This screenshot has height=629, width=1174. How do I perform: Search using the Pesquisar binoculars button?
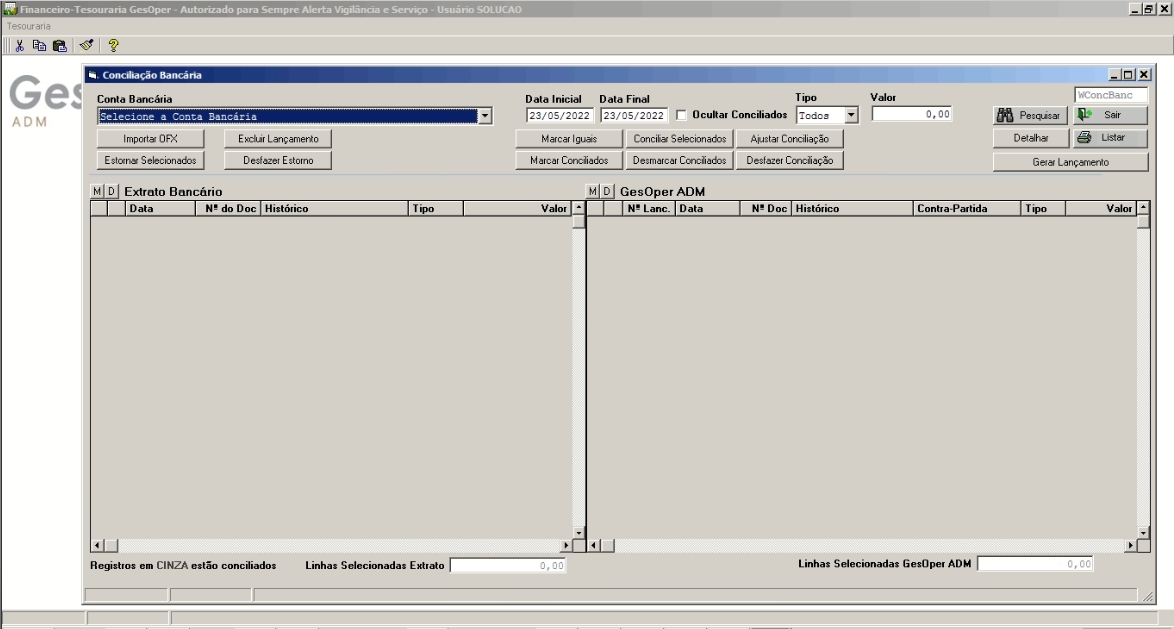coord(1030,115)
